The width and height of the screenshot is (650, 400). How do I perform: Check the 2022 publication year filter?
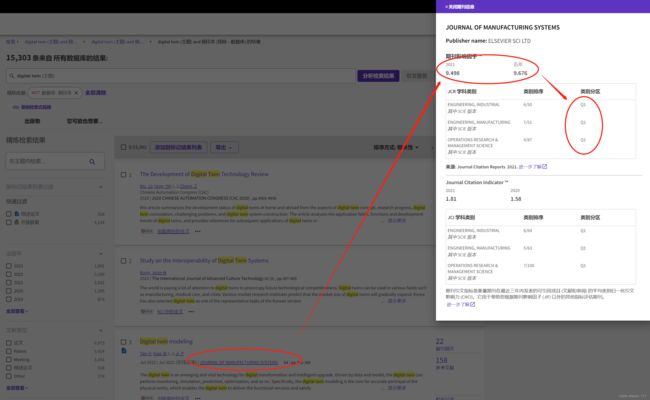(x=9, y=274)
